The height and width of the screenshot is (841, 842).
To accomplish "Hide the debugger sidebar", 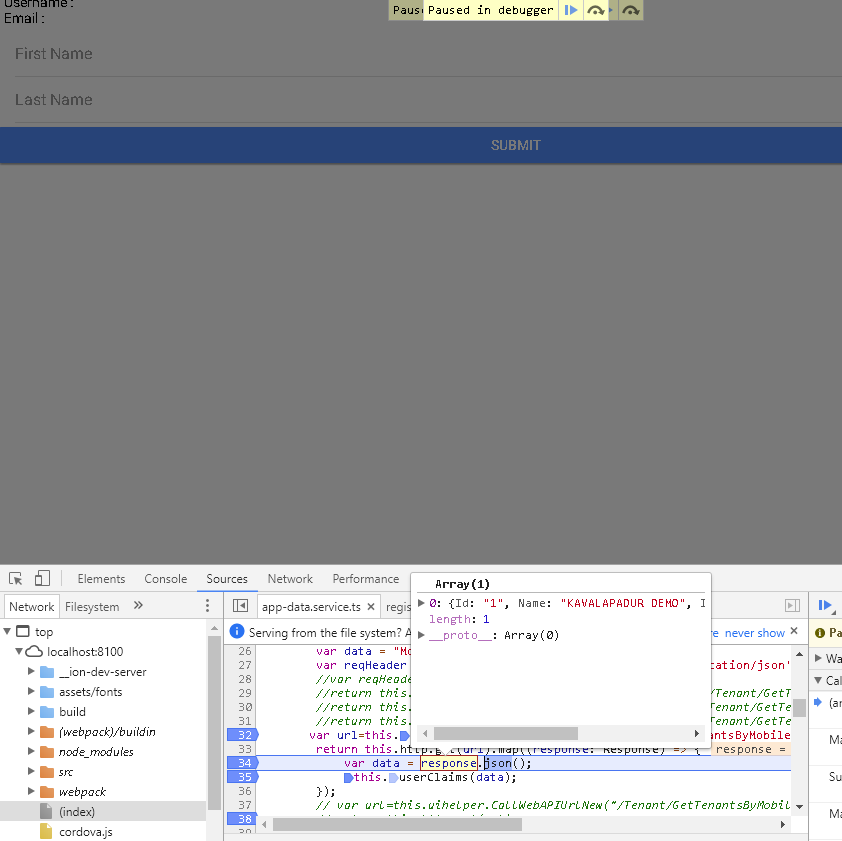I will (x=792, y=606).
